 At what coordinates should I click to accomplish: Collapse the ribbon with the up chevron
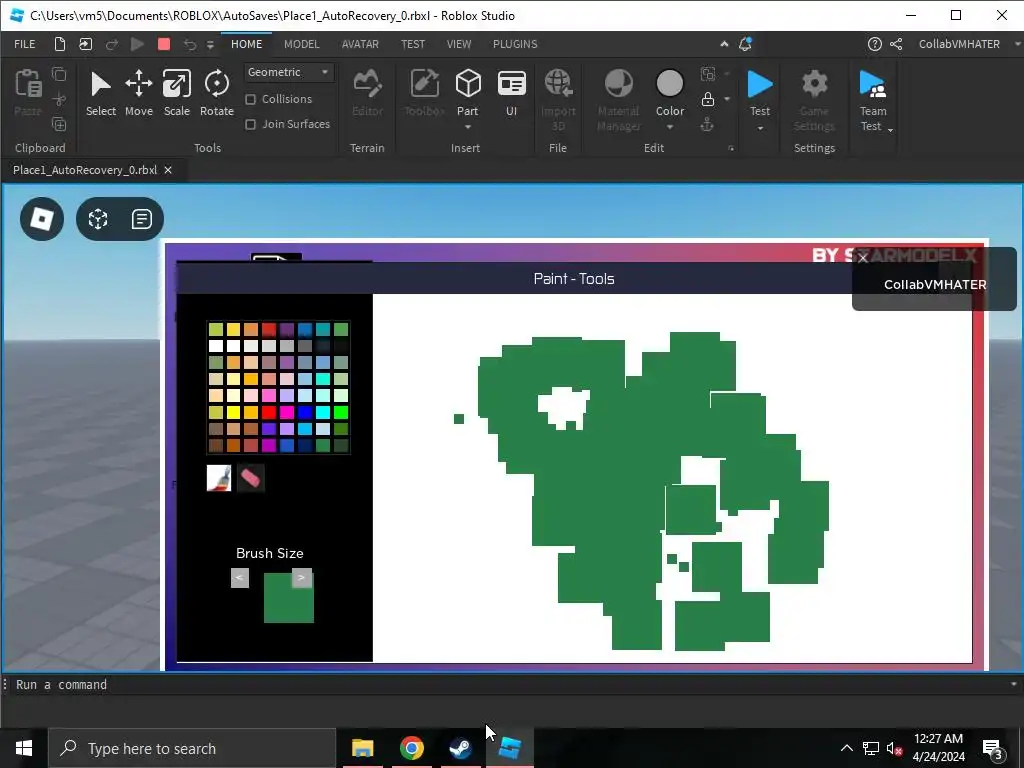coord(724,44)
